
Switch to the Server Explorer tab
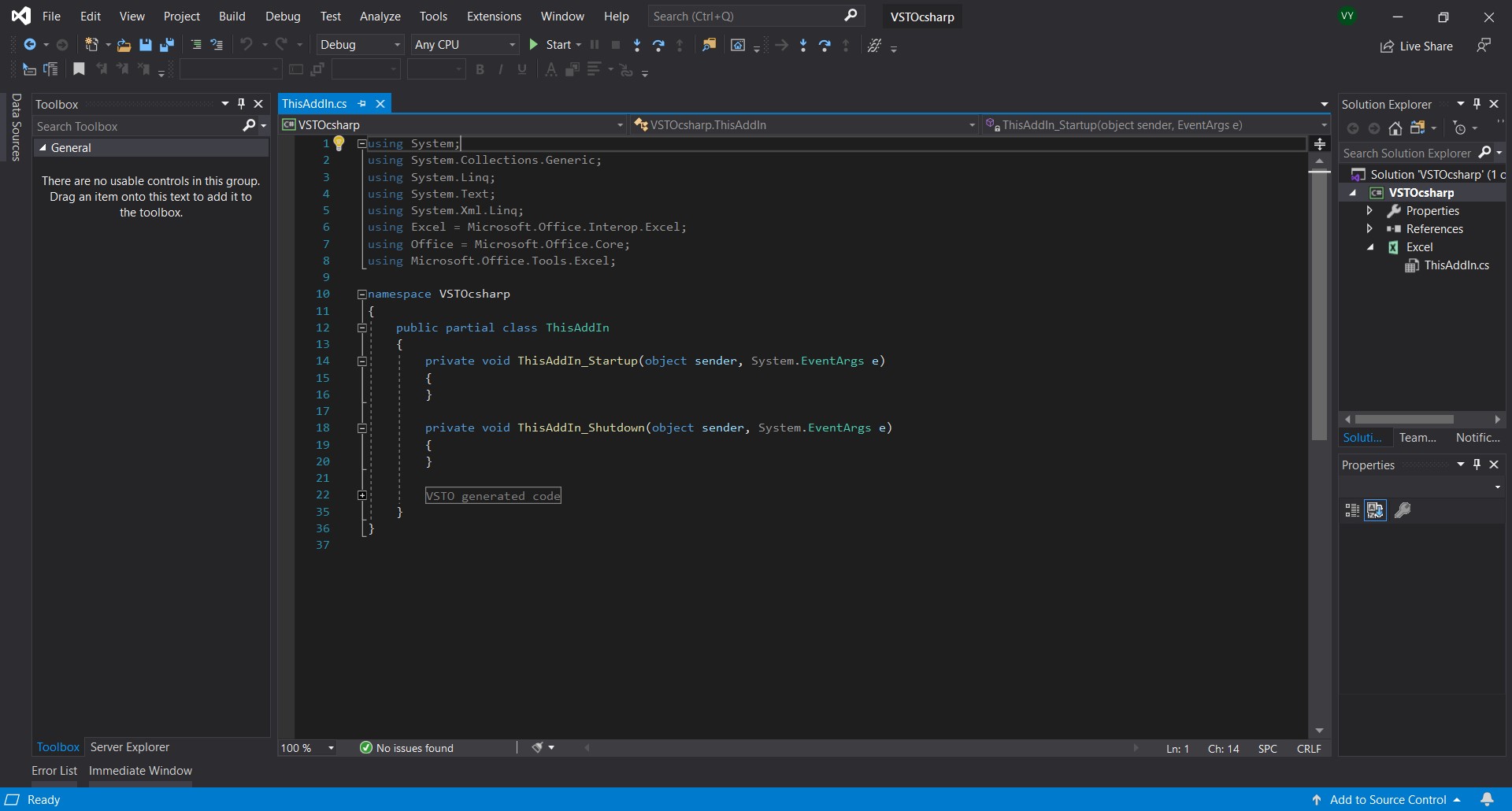click(x=130, y=747)
